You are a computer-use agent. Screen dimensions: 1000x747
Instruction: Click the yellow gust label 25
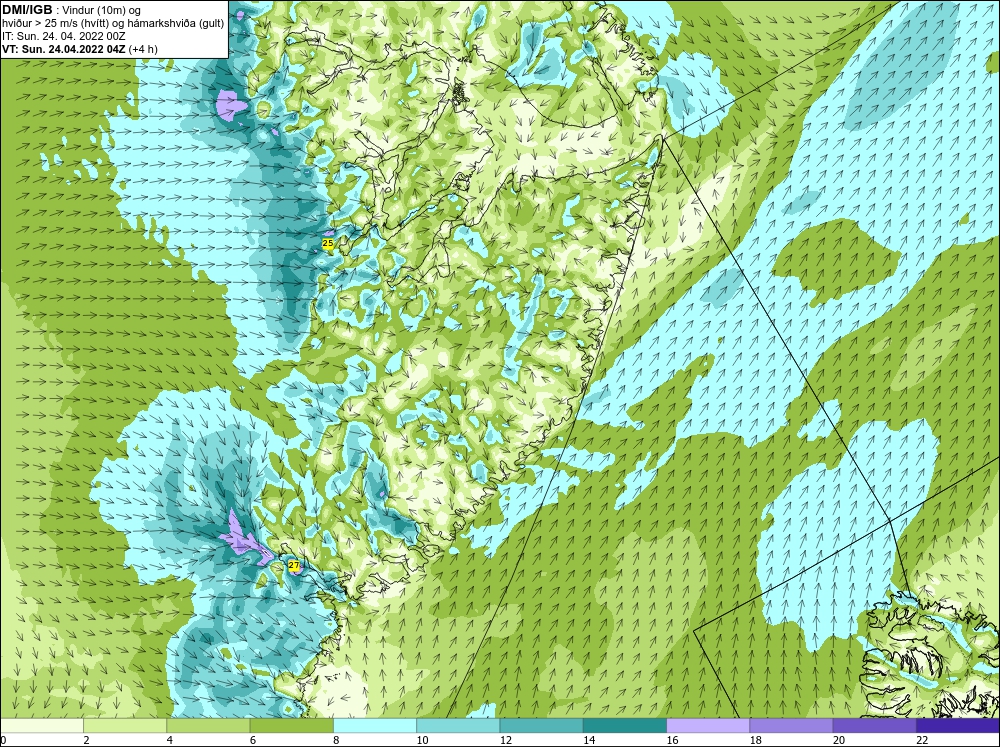(328, 243)
